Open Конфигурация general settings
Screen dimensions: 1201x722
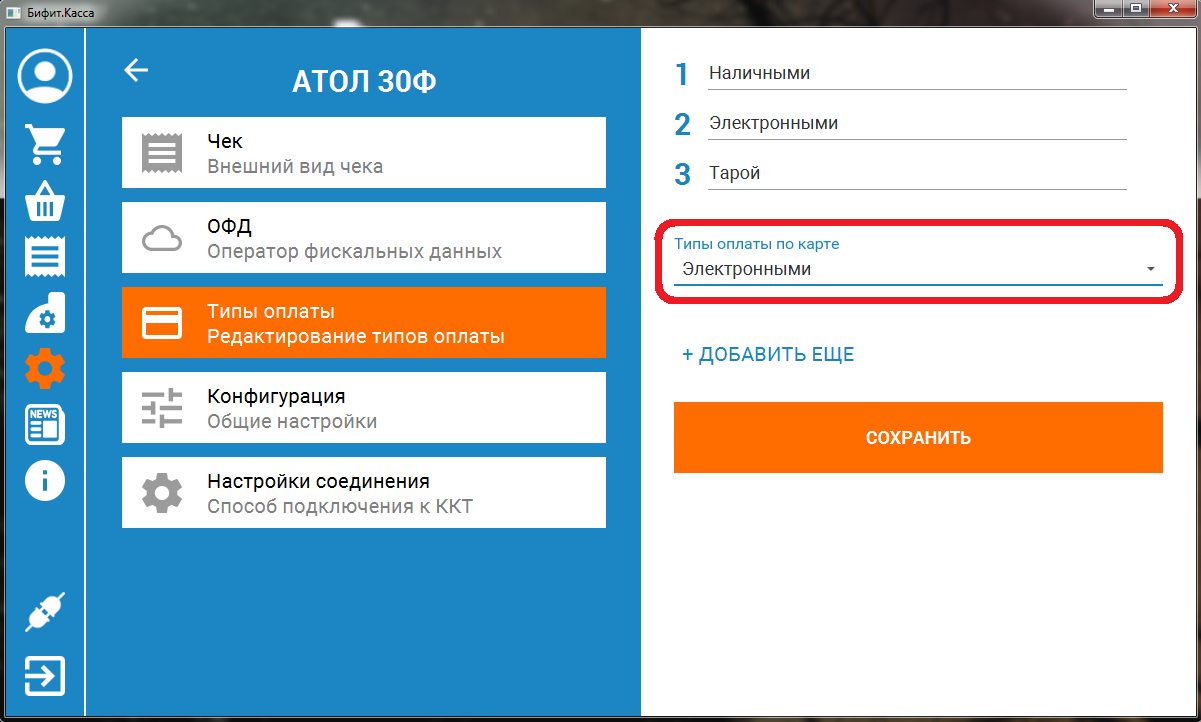[x=364, y=408]
